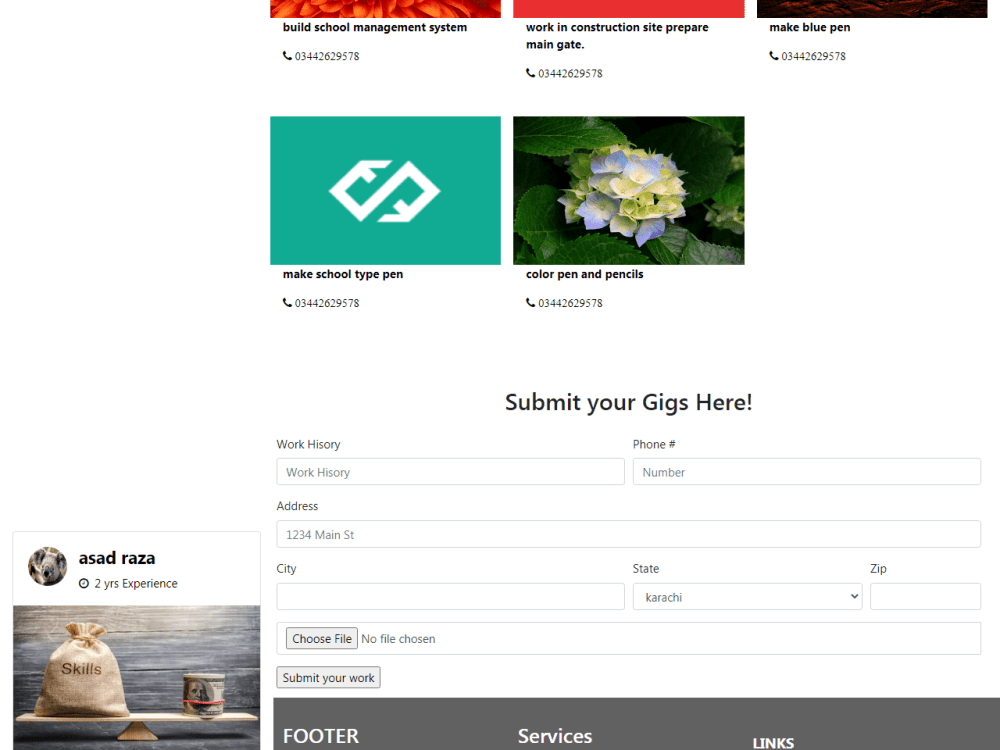Click phone icon under make blue pen
The width and height of the screenshot is (1000, 750).
[774, 56]
